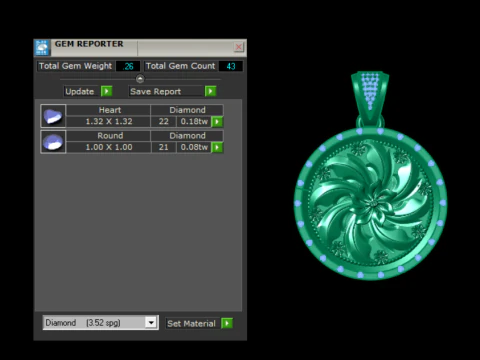480x360 pixels.
Task: Click the pendant bail with pavé stones
Action: [x=370, y=97]
